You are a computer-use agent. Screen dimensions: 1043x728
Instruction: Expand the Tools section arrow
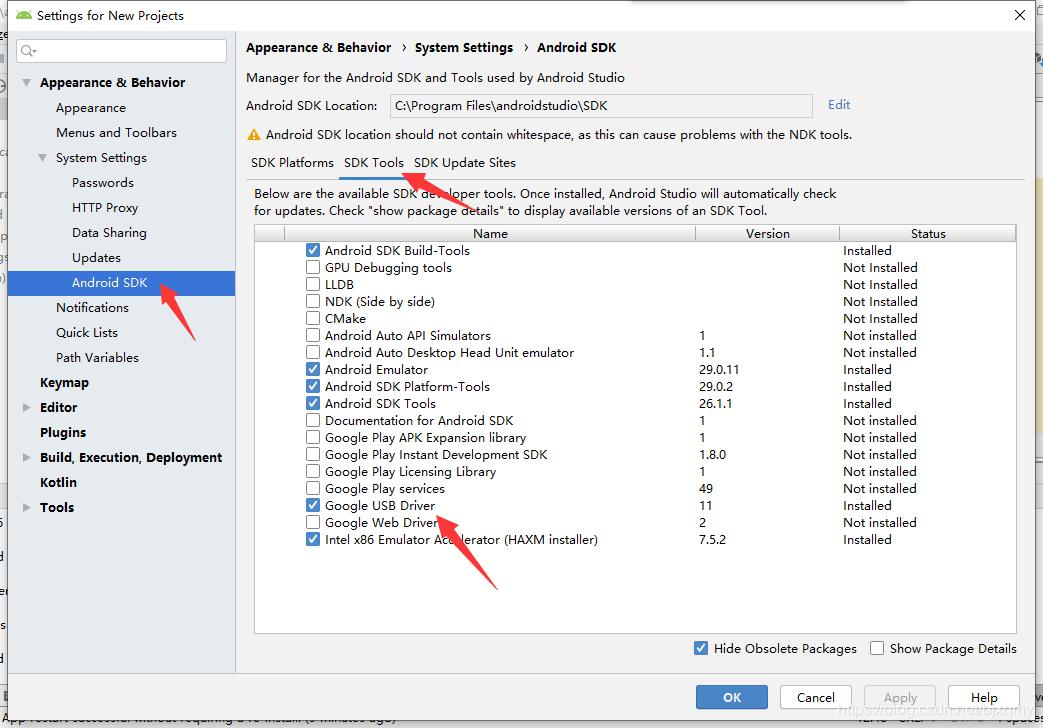tap(27, 507)
